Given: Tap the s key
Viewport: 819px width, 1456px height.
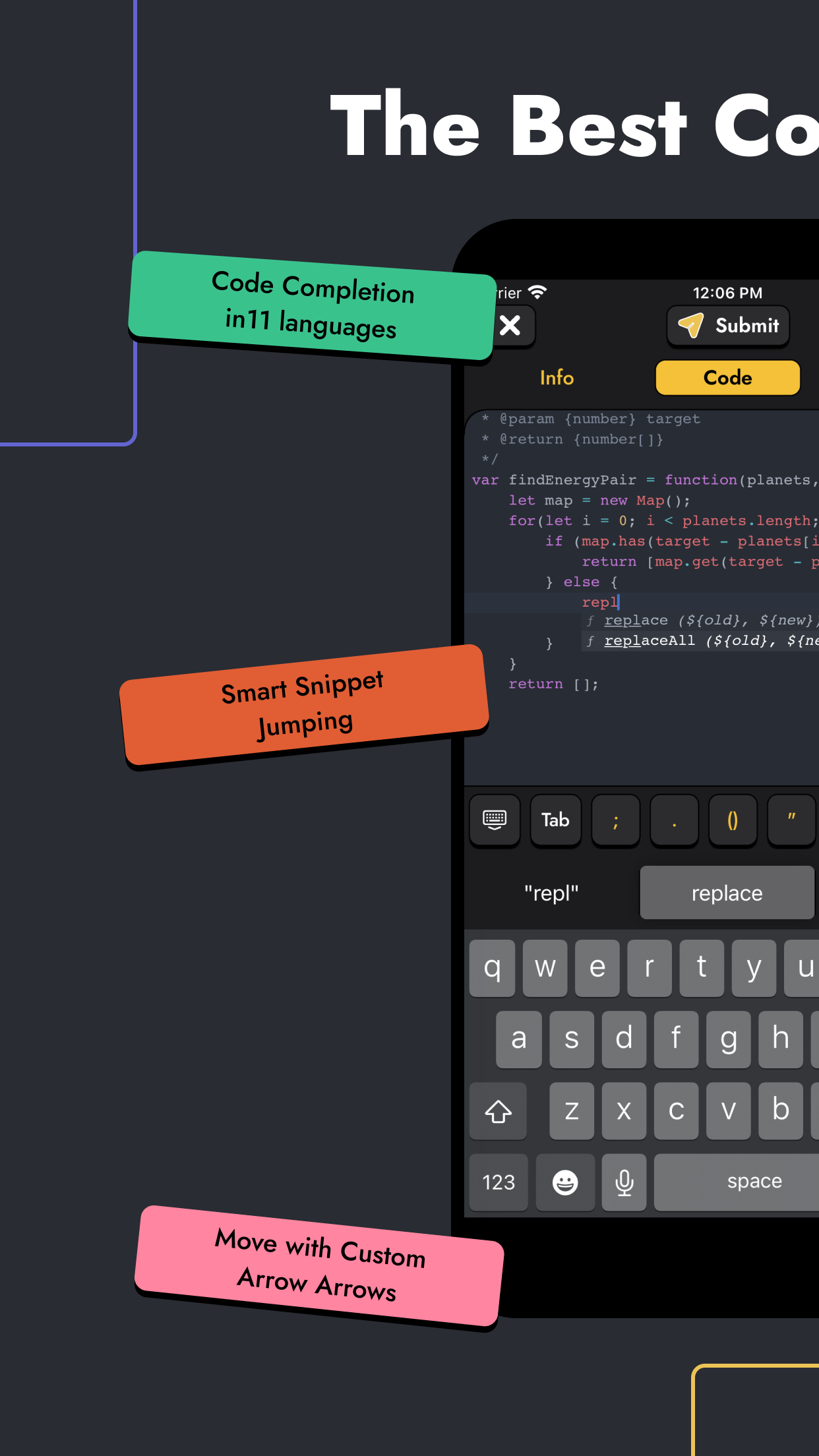Looking at the screenshot, I should point(571,1039).
